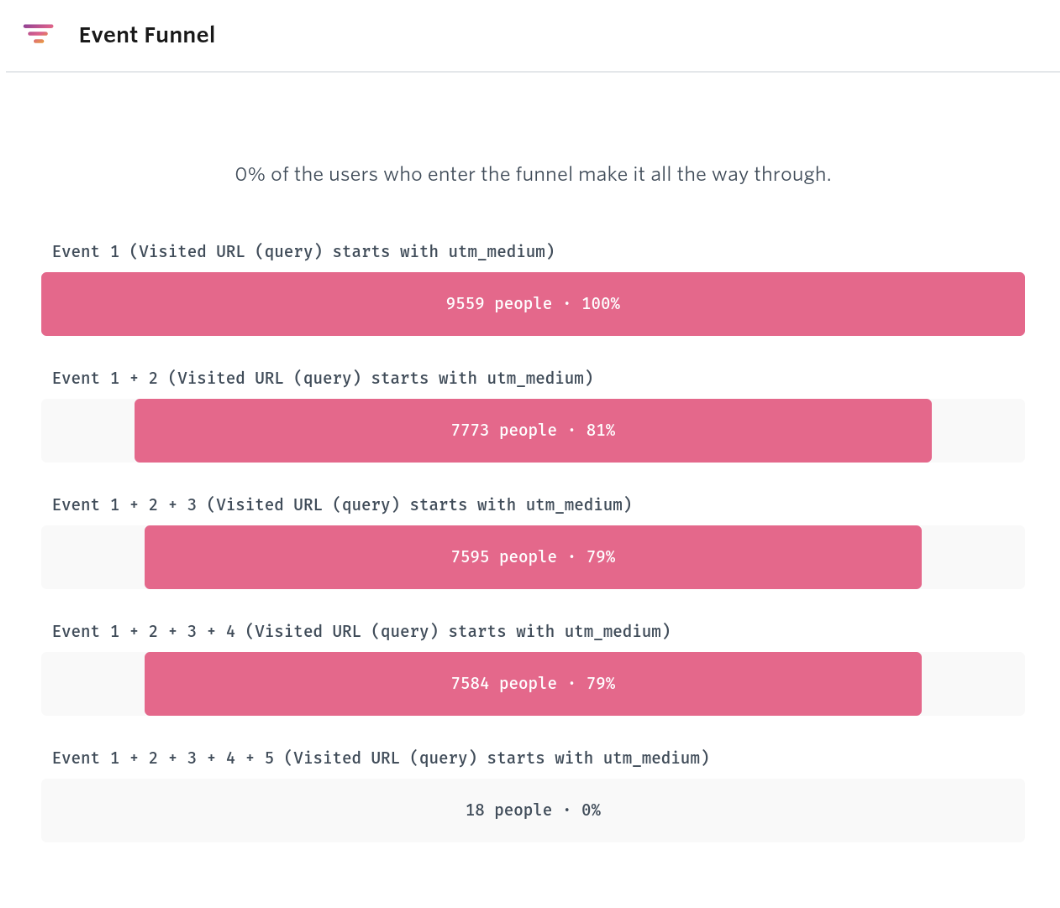Click the Event 1 + 2 + 3 + 4 label
The height and width of the screenshot is (908, 1060).
(x=361, y=631)
